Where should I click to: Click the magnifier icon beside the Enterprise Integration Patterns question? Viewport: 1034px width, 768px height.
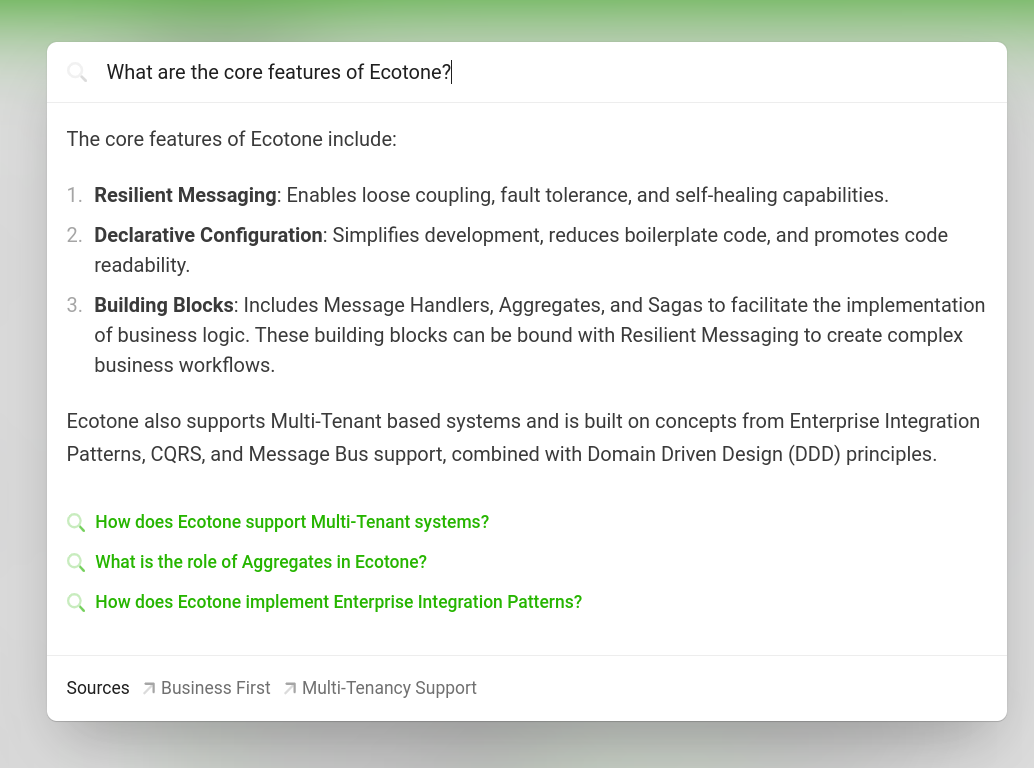coord(76,602)
